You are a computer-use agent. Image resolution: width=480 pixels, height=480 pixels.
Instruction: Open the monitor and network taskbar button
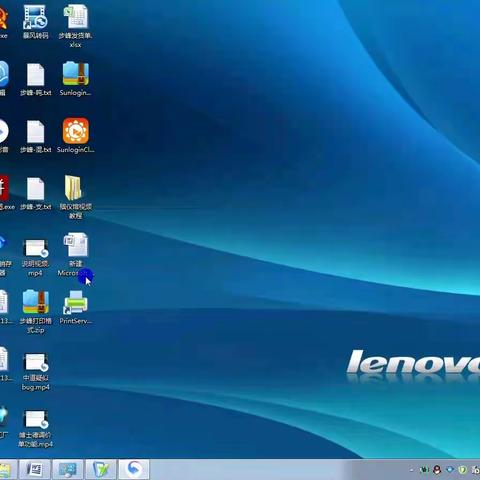click(68, 469)
